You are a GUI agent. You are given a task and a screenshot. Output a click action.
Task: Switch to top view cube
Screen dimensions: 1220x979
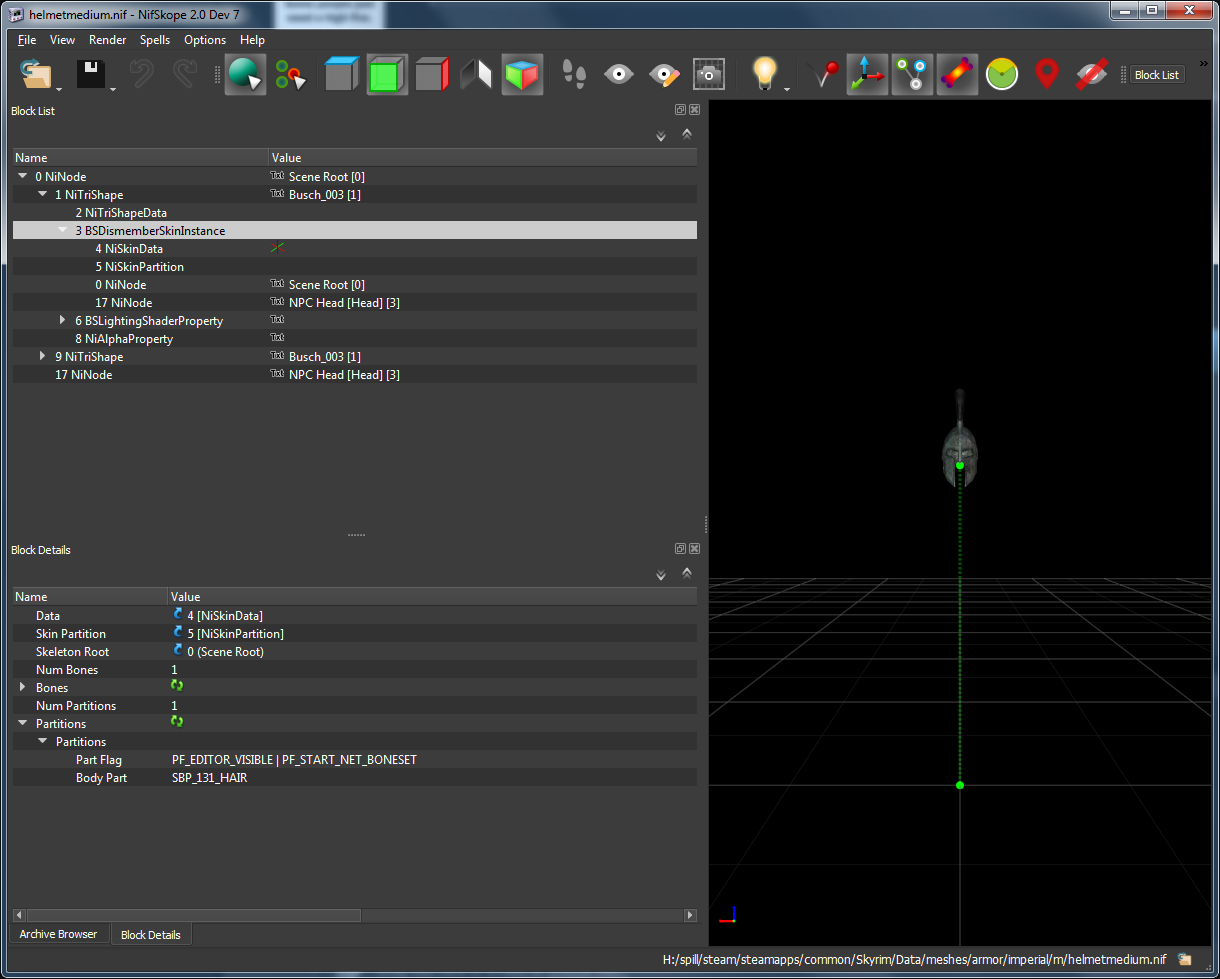coord(341,74)
